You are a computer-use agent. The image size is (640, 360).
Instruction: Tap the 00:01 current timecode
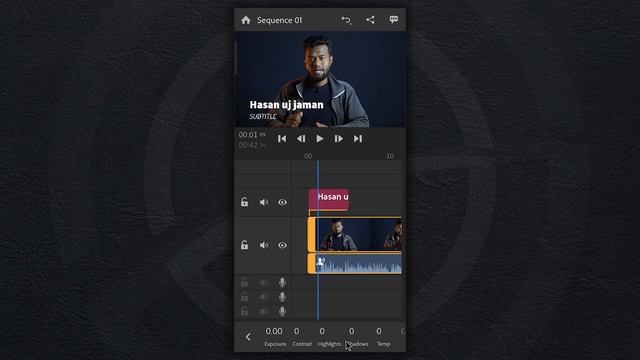pos(248,135)
